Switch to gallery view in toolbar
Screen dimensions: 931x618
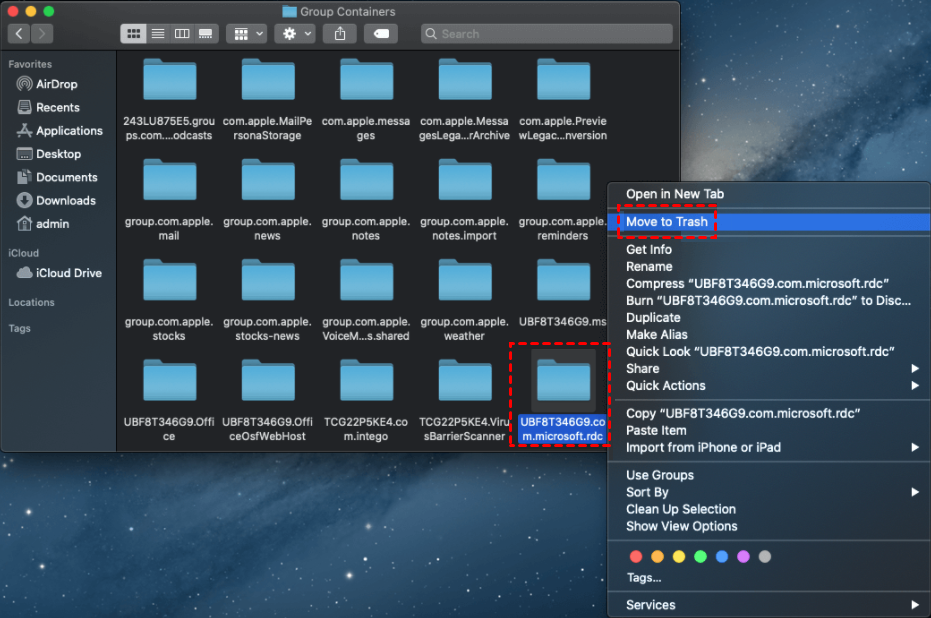click(x=206, y=34)
